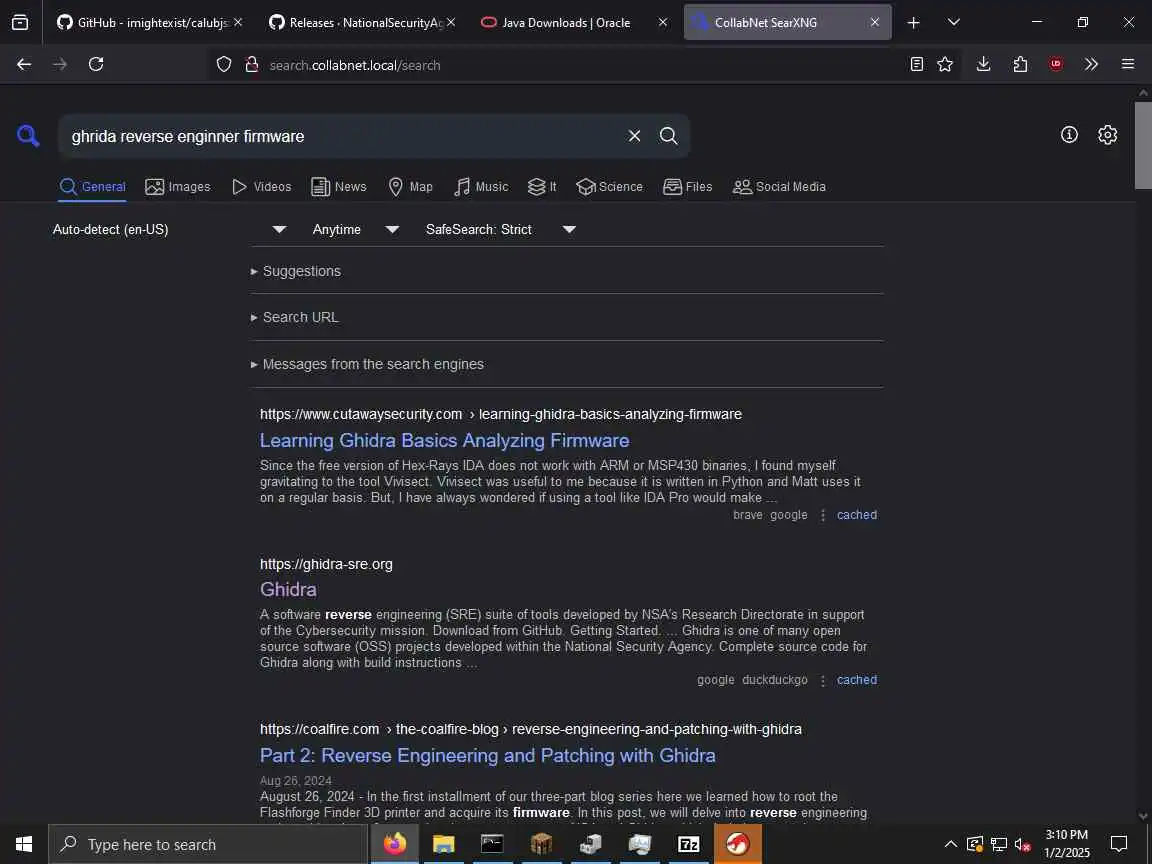Viewport: 1152px width, 864px height.
Task: List all tabs dropdown arrow
Action: (x=954, y=23)
